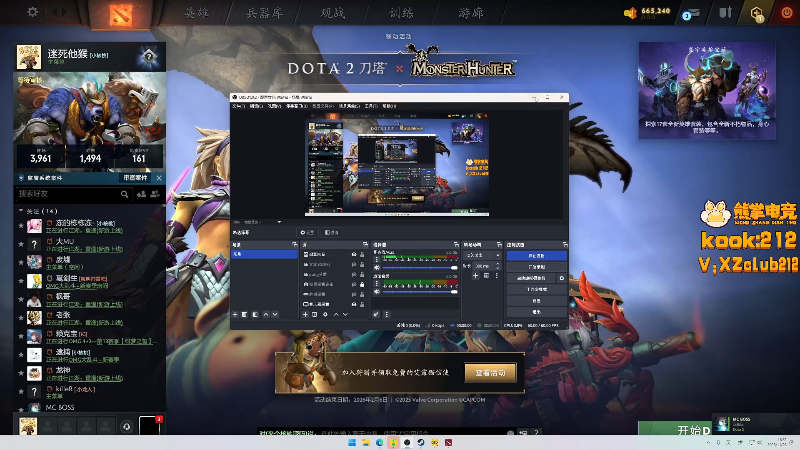This screenshot has height=450, width=800.
Task: Click the shards balance 665,240
Action: pos(656,11)
